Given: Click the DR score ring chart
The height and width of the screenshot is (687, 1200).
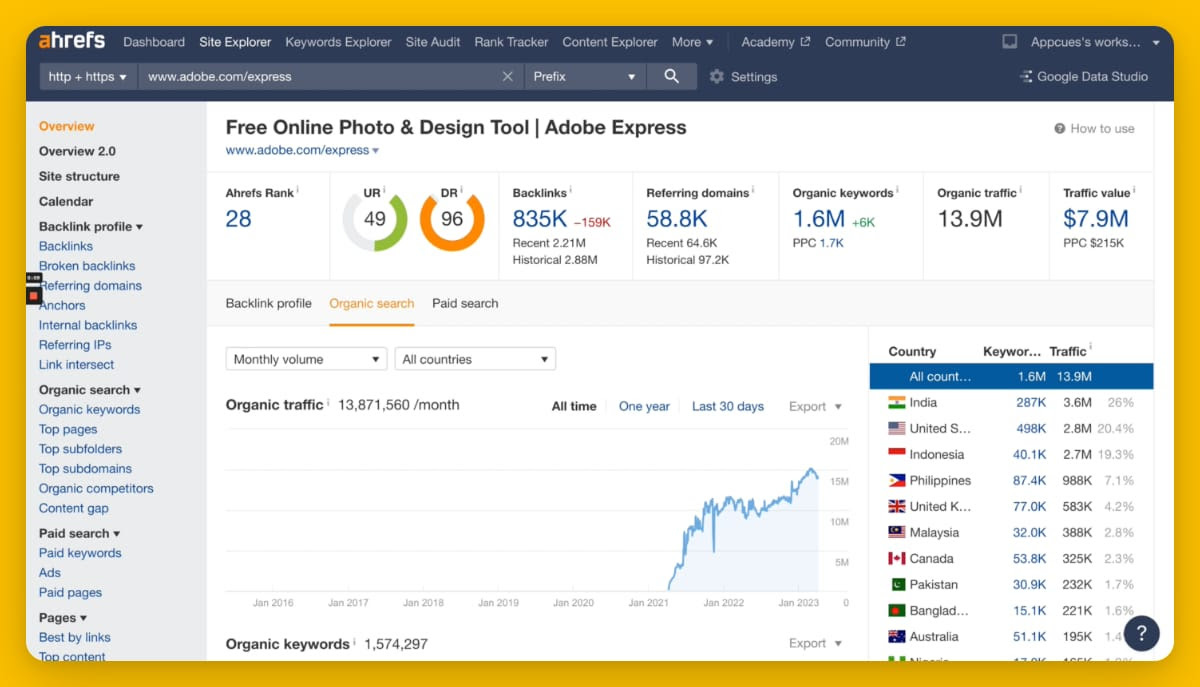Looking at the screenshot, I should (452, 218).
